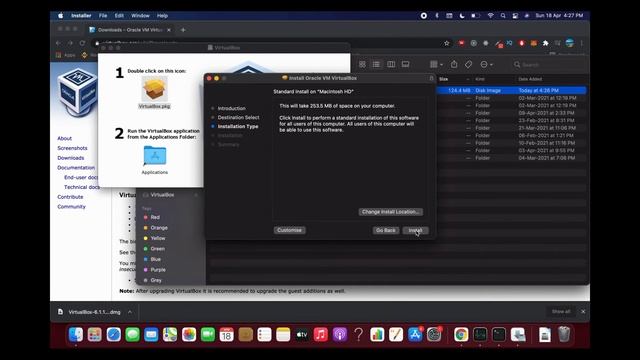This screenshot has width=640, height=360.
Task: Sort Finder list by Date Added column
Action: pos(530,79)
